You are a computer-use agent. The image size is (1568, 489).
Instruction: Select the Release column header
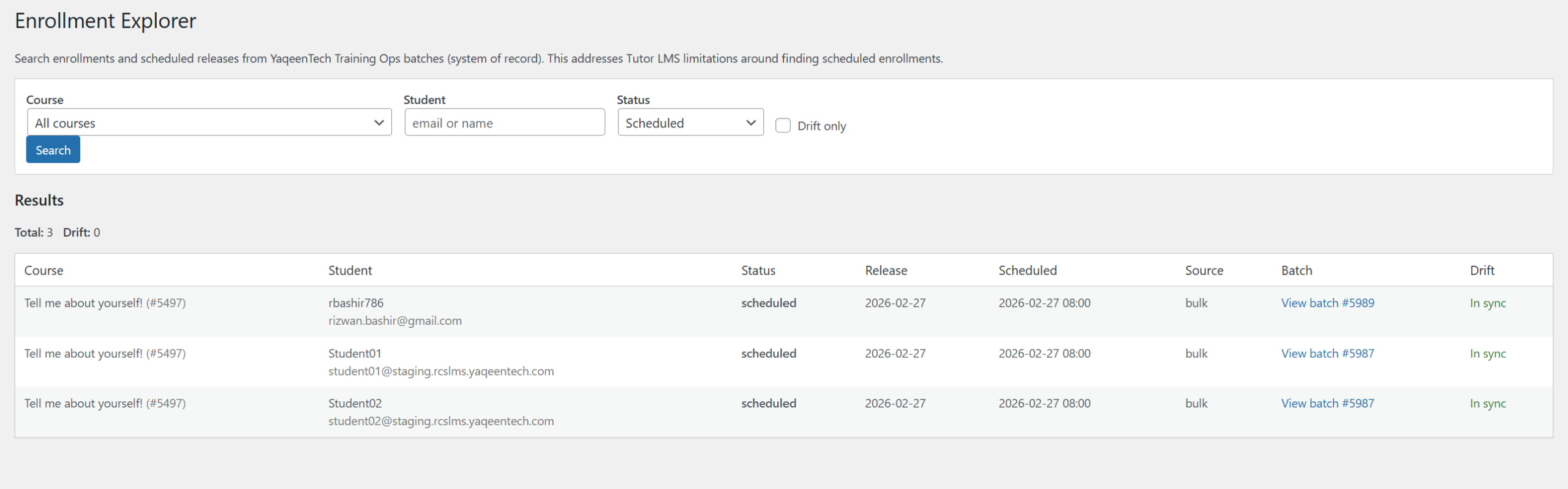[x=886, y=270]
